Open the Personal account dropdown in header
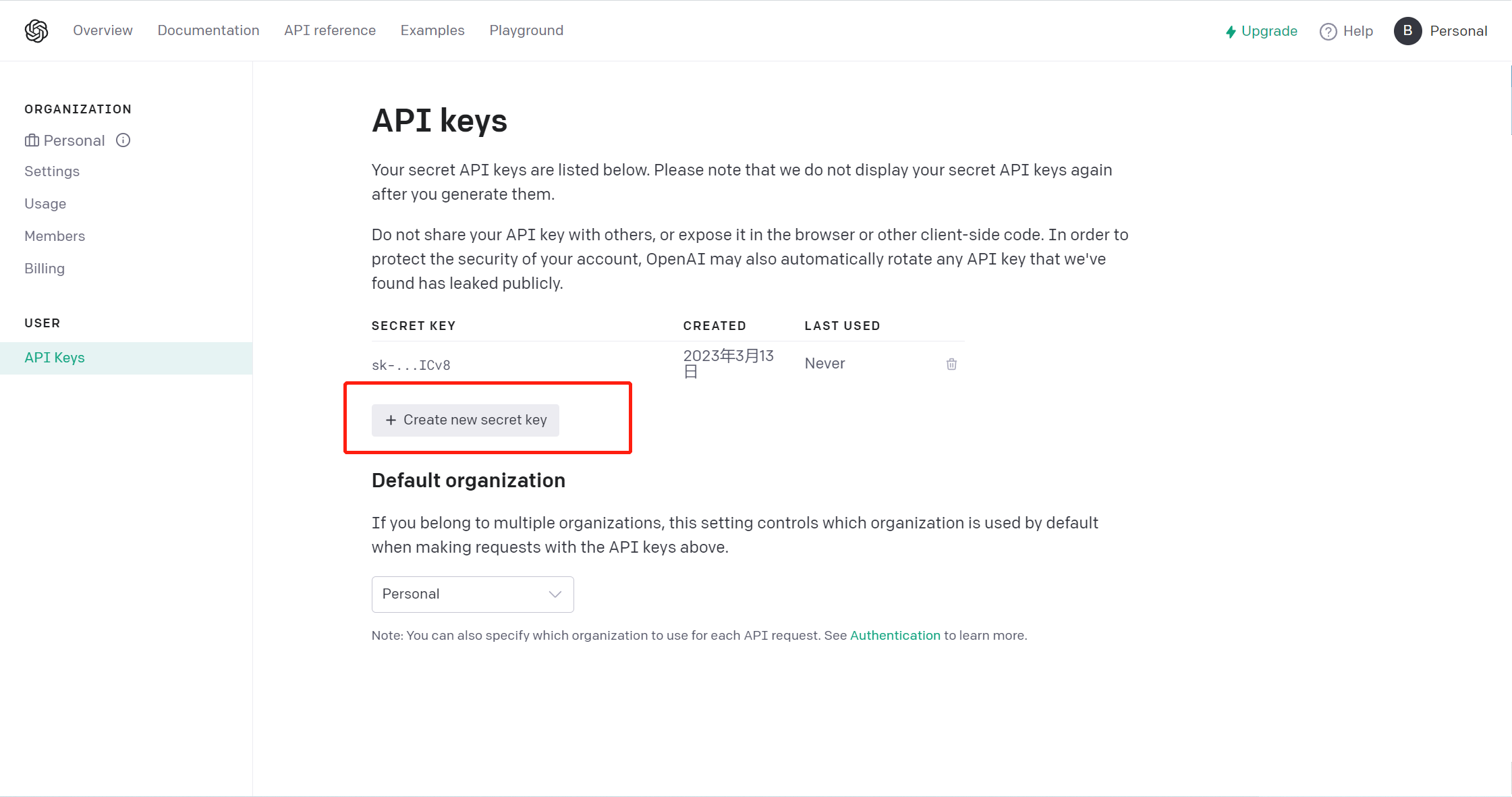1512x797 pixels. click(x=1458, y=31)
